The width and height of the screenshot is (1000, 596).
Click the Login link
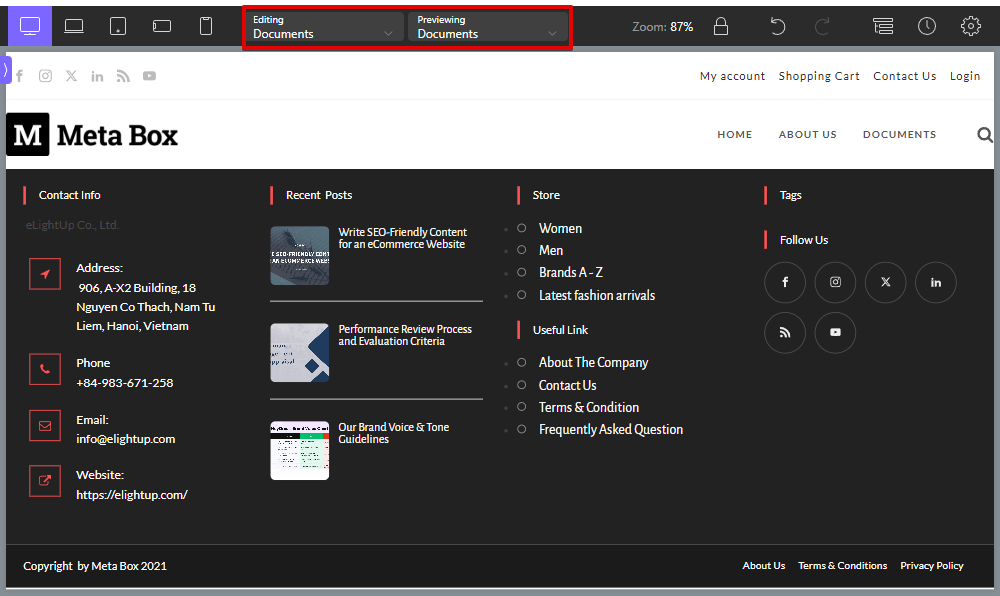coord(964,75)
